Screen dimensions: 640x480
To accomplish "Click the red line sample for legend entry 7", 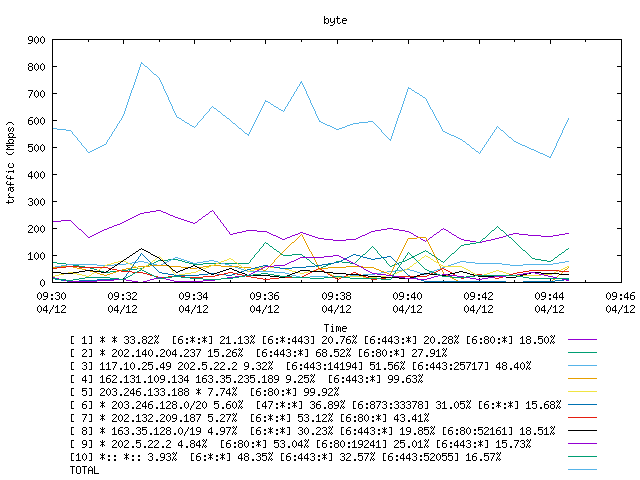I will point(582,418).
